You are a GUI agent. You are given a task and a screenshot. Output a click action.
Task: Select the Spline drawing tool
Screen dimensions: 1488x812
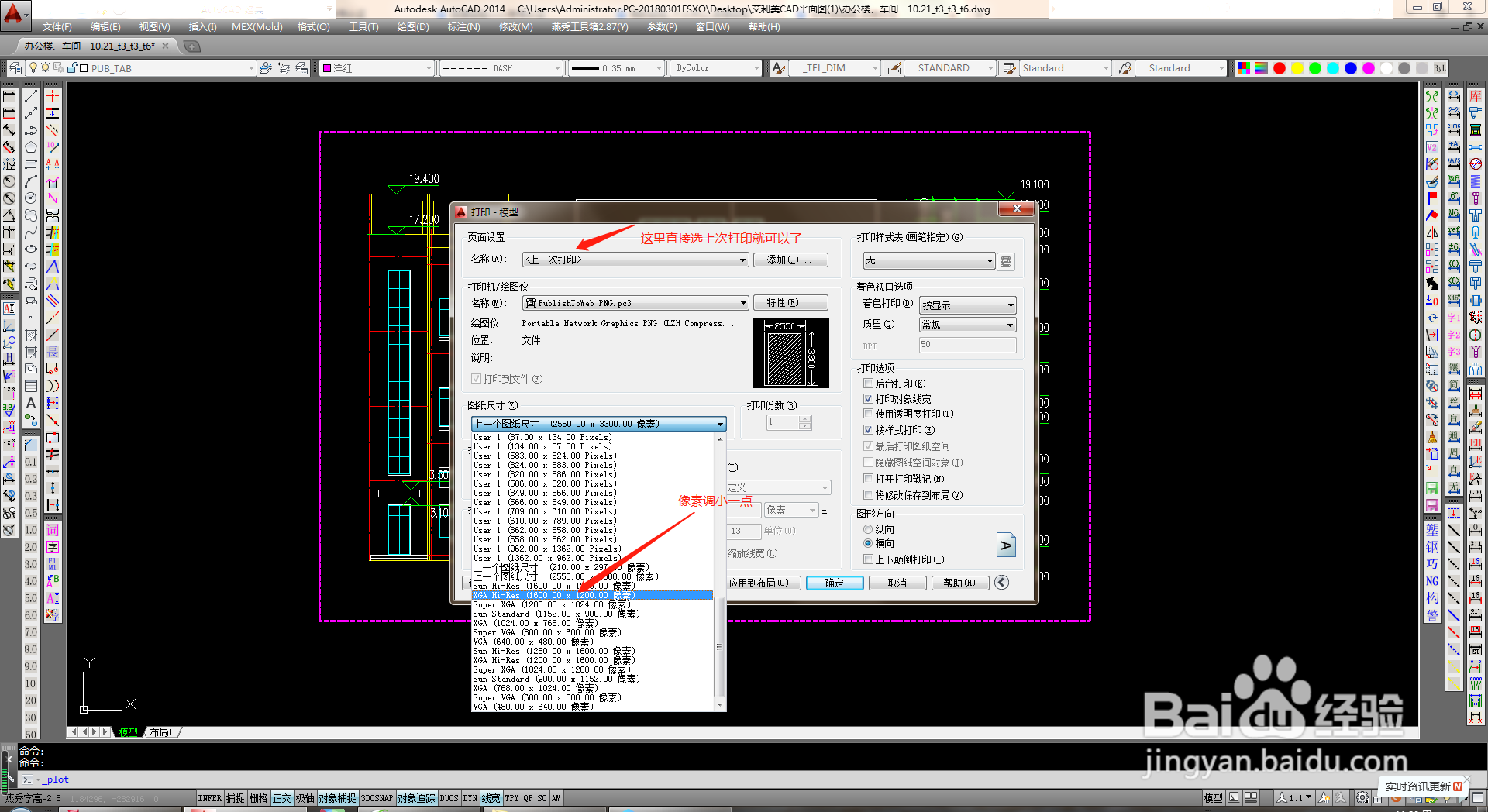pyautogui.click(x=31, y=232)
